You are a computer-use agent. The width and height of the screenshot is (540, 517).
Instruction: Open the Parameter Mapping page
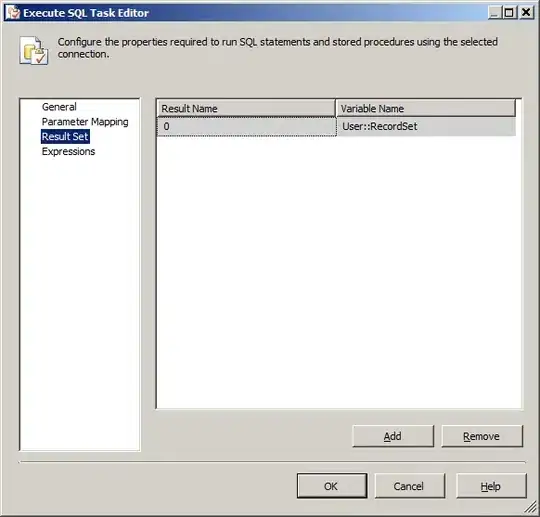pos(85,122)
